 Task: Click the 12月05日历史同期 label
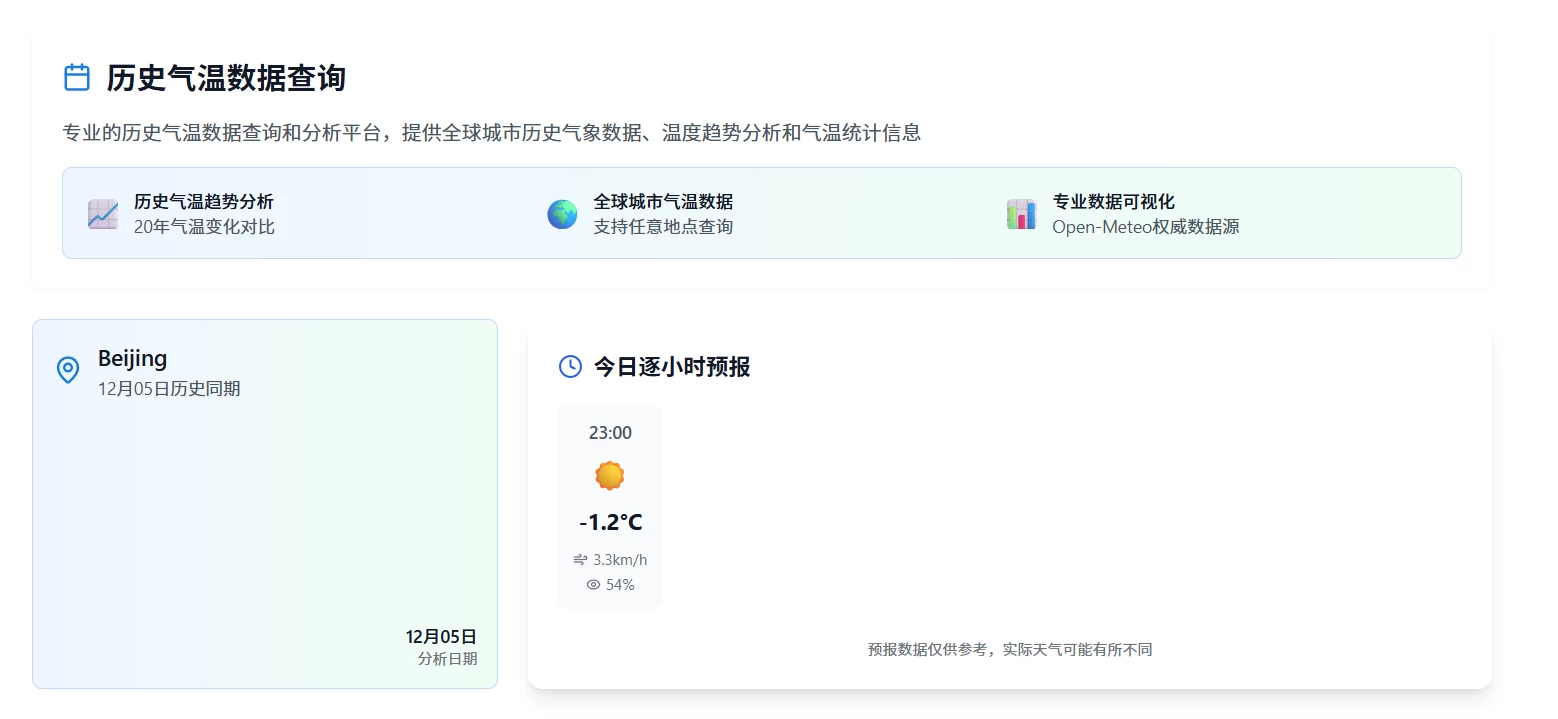(x=170, y=388)
